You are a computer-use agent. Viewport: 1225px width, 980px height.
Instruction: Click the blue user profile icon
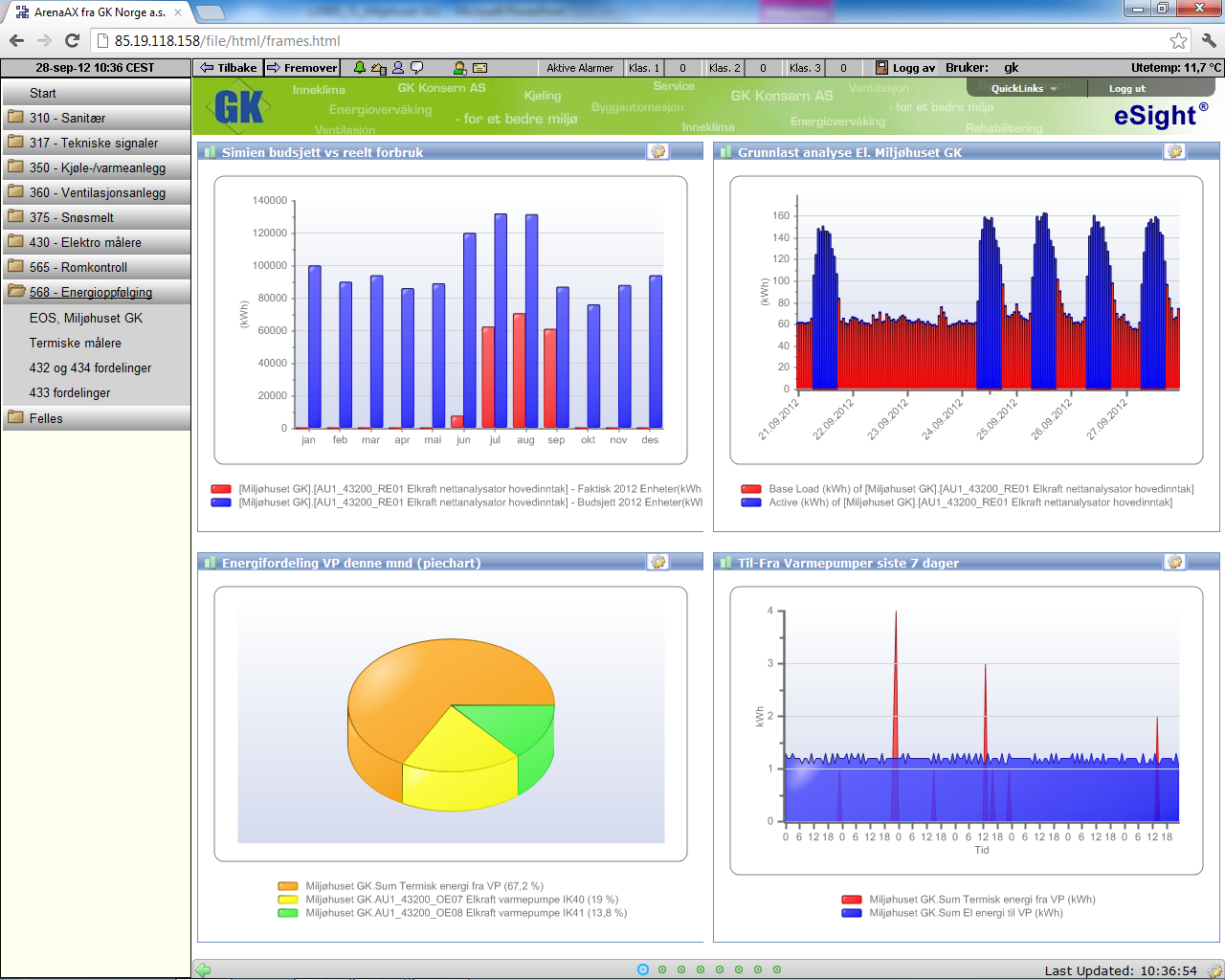(x=398, y=68)
